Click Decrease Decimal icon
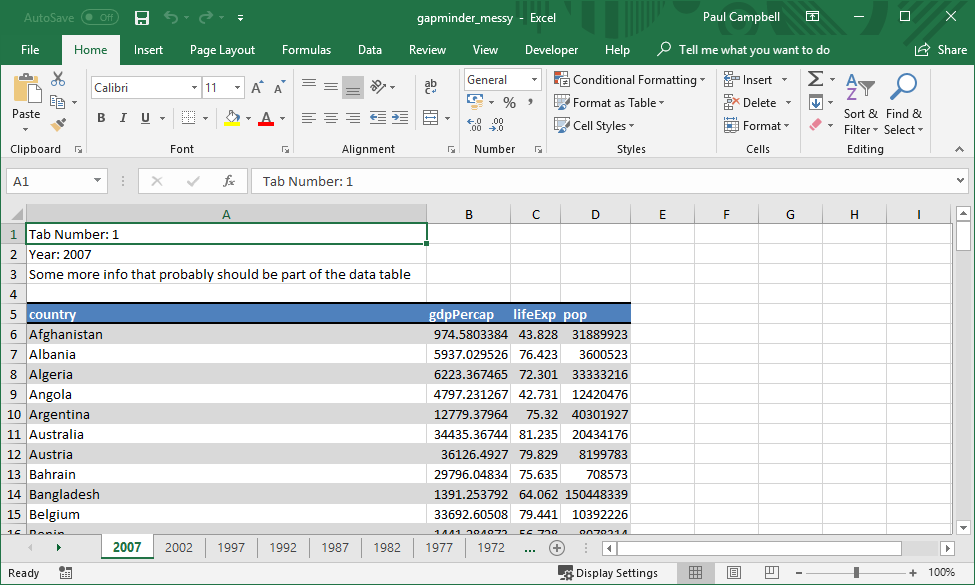The image size is (975, 585). click(x=496, y=125)
